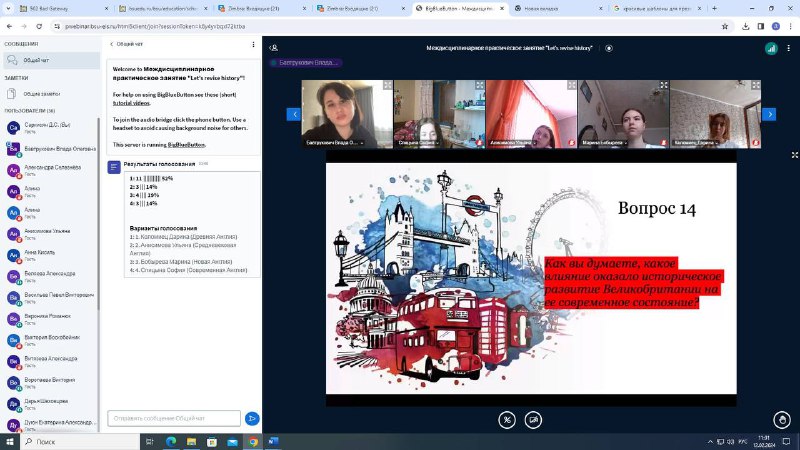Select user Витязева Александра

50,362
